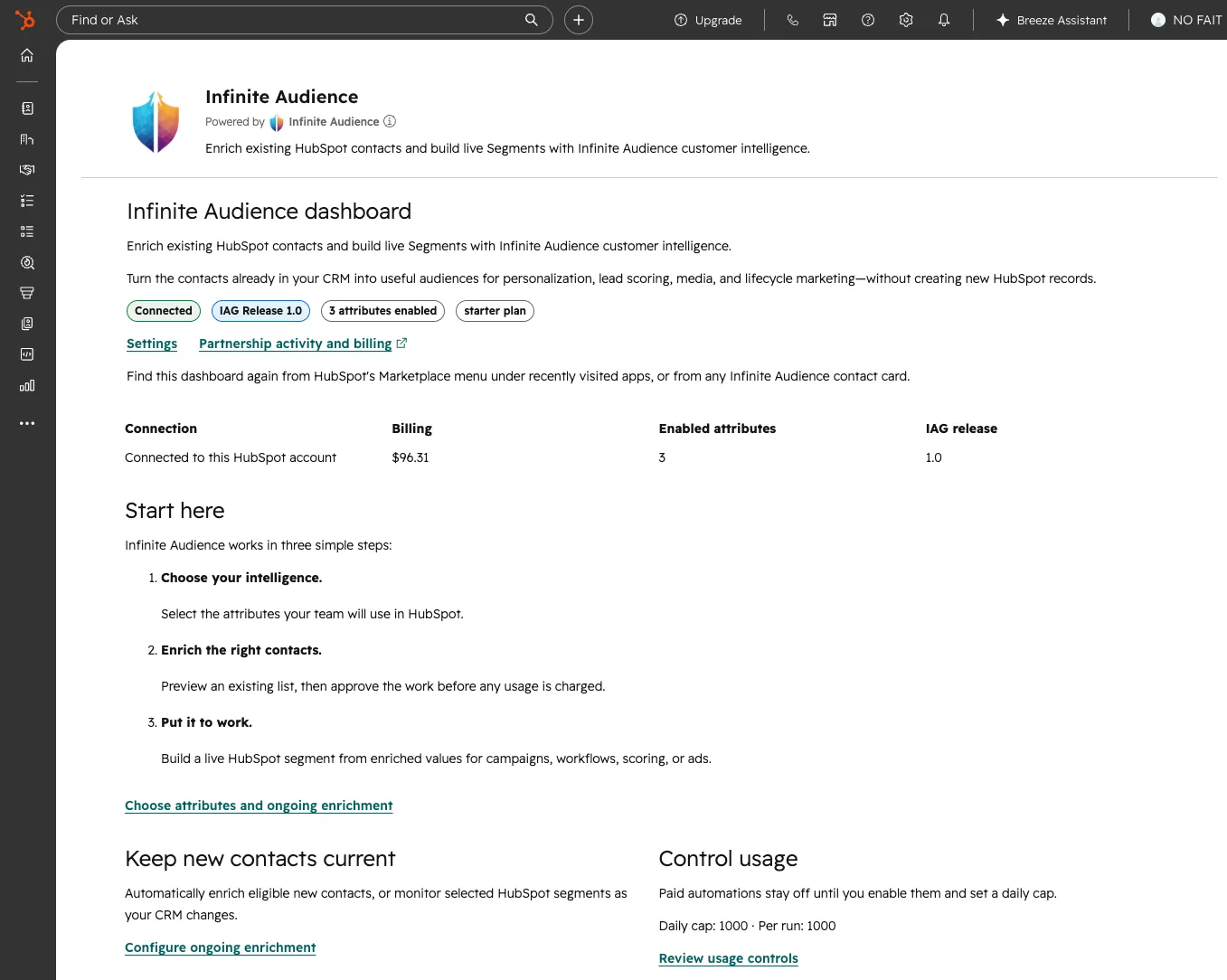Open the Help question mark icon
The image size is (1227, 980).
[x=868, y=20]
